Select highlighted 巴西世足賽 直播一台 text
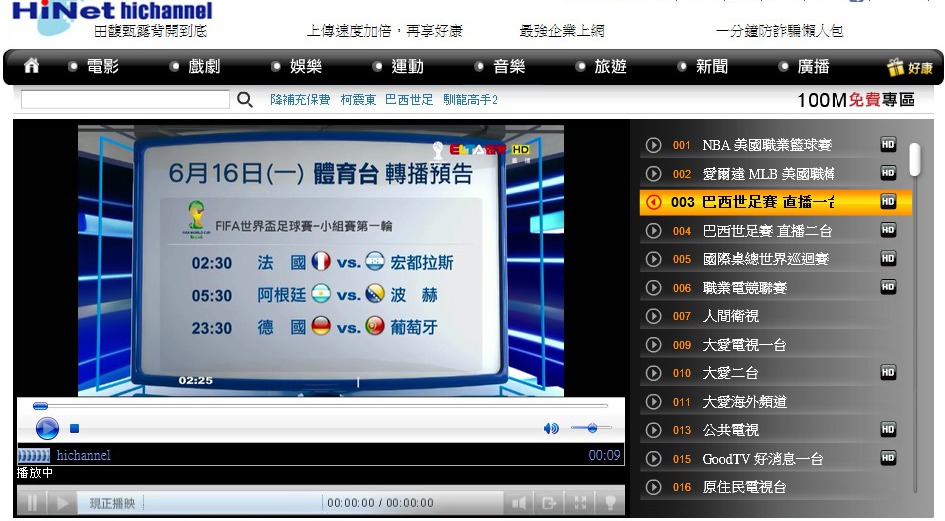This screenshot has height=521, width=945. point(768,202)
